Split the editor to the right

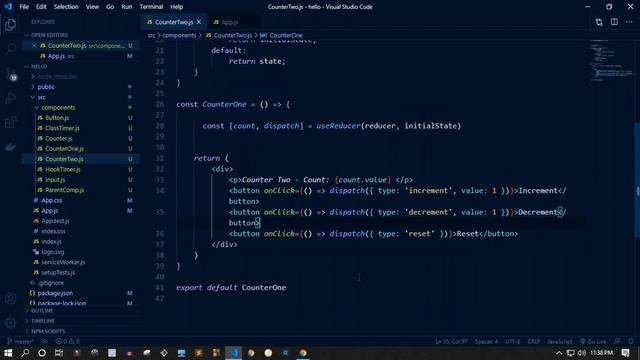tap(614, 22)
